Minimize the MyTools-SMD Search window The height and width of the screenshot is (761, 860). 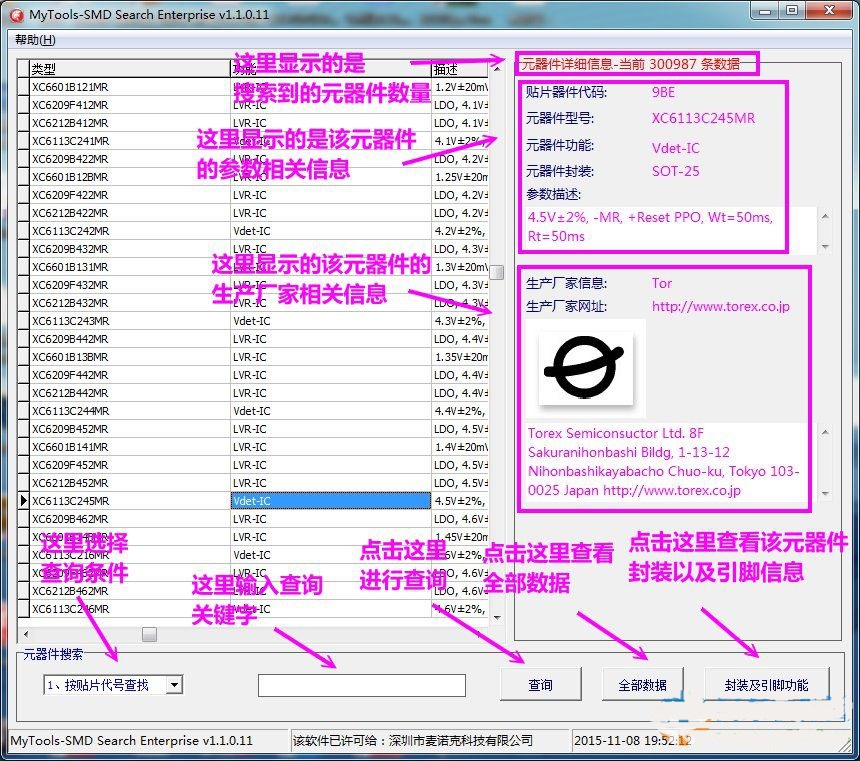[x=765, y=10]
